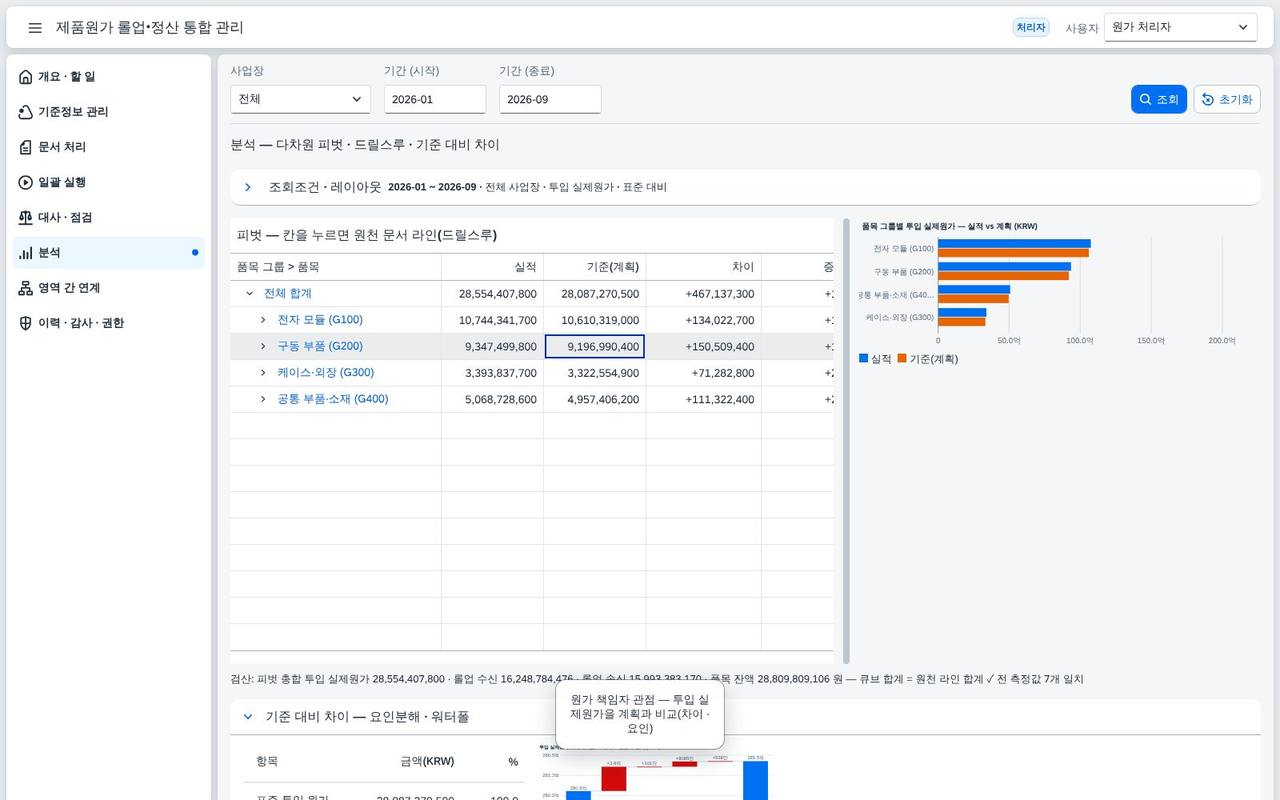Toggle the orange 기준(계획) legend swatch
This screenshot has width=1280, height=800.
coord(902,358)
